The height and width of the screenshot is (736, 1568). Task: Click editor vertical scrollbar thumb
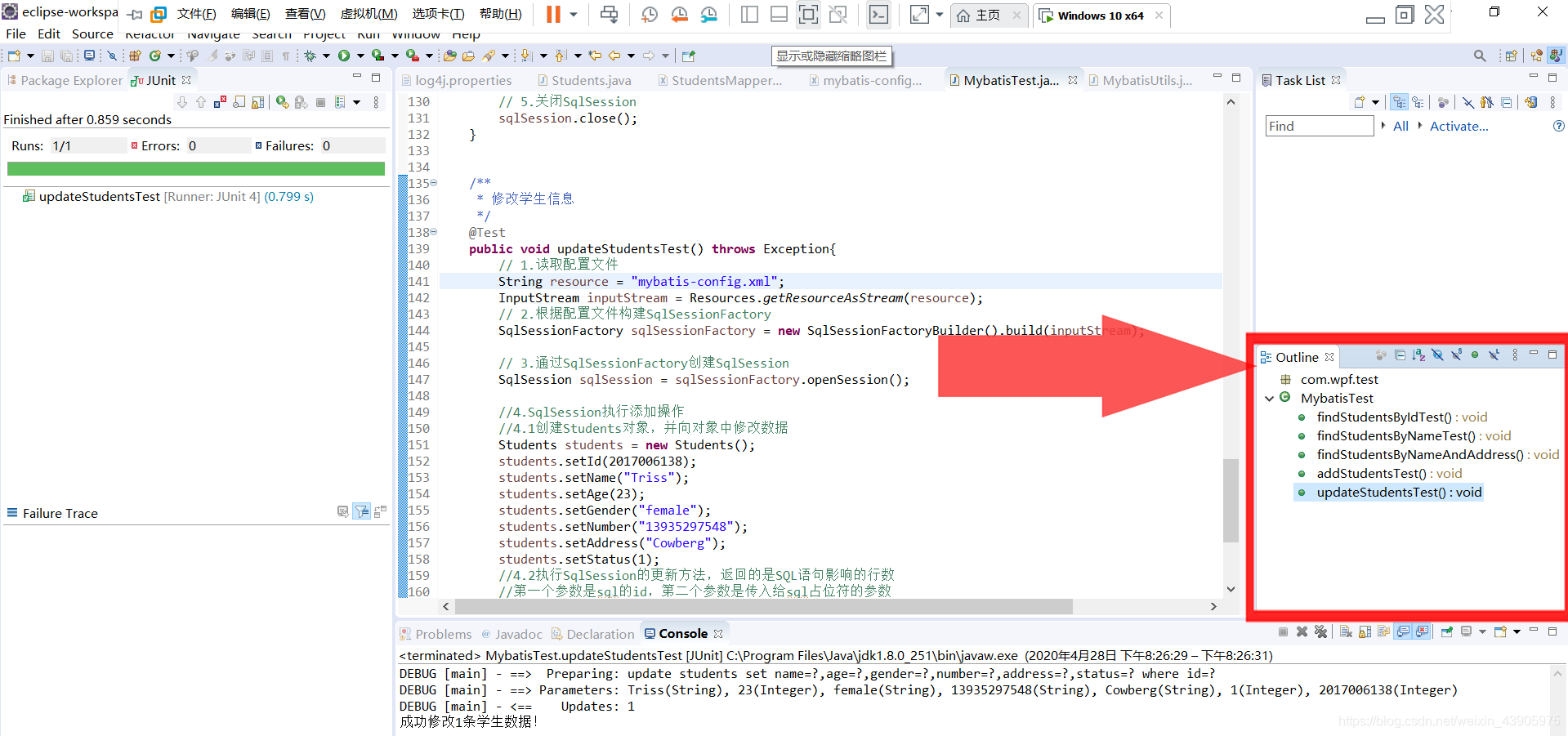click(1231, 500)
